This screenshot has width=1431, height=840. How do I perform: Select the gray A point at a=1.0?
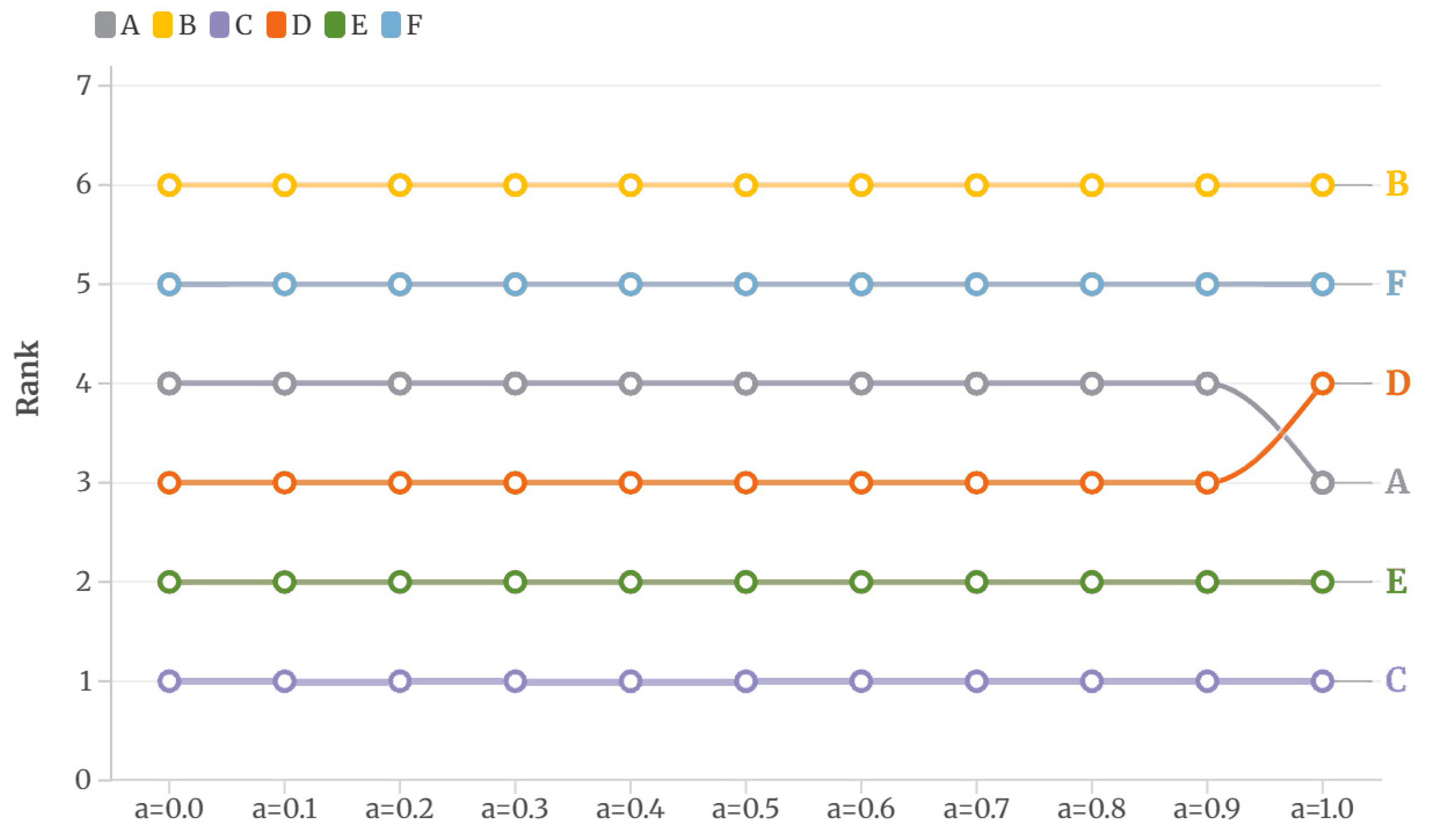(x=1323, y=483)
